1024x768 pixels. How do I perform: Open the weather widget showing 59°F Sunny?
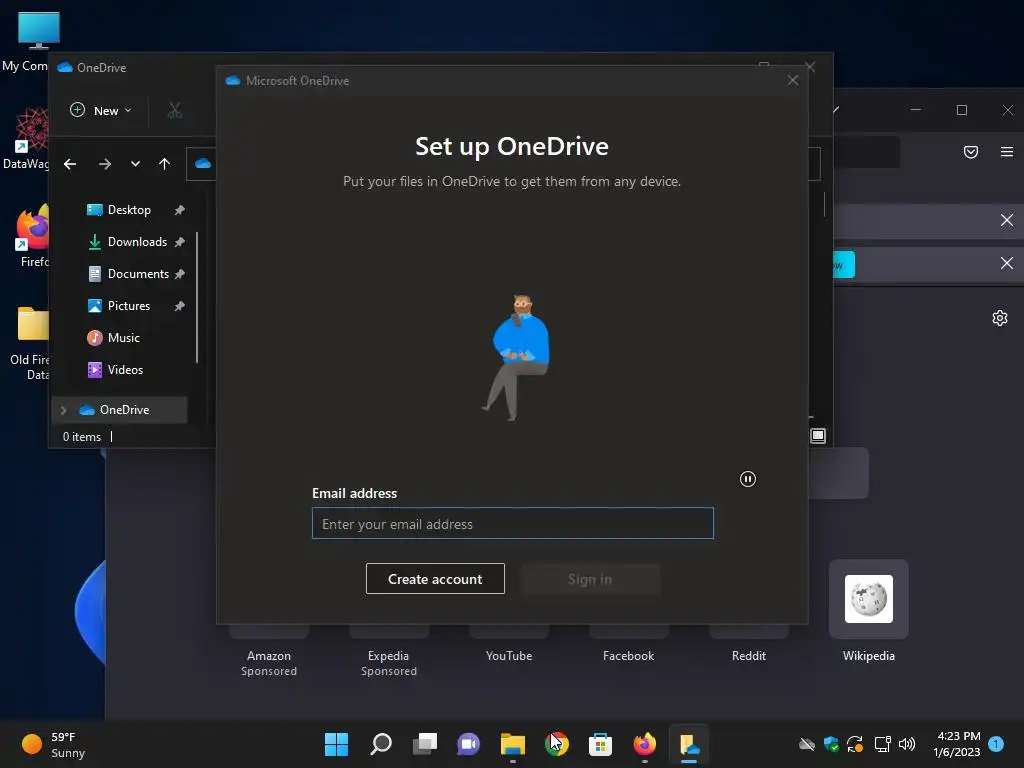click(54, 744)
